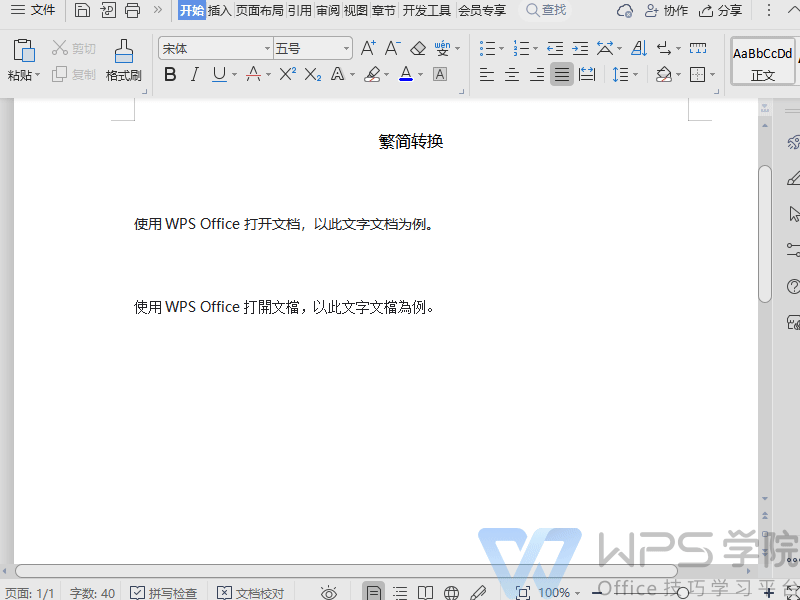Click the vertical scrollbar thumb
The image size is (800, 600).
[x=765, y=234]
